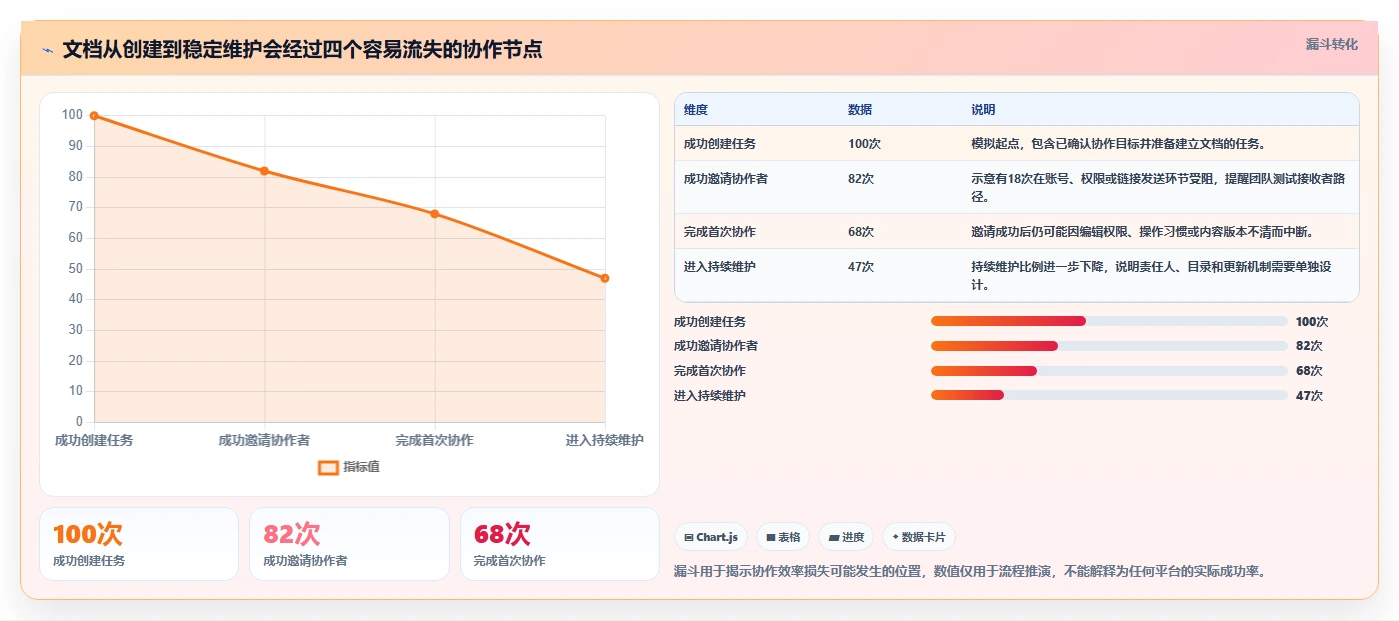Click the 说明 column header

click(983, 110)
